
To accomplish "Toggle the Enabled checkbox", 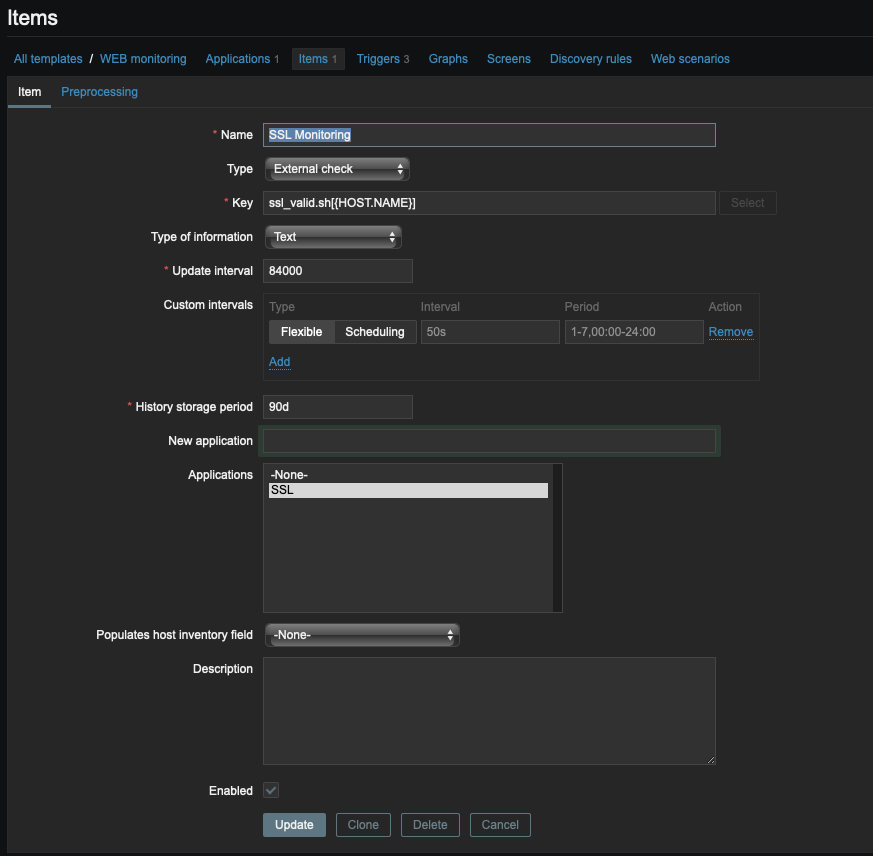I will pos(271,790).
